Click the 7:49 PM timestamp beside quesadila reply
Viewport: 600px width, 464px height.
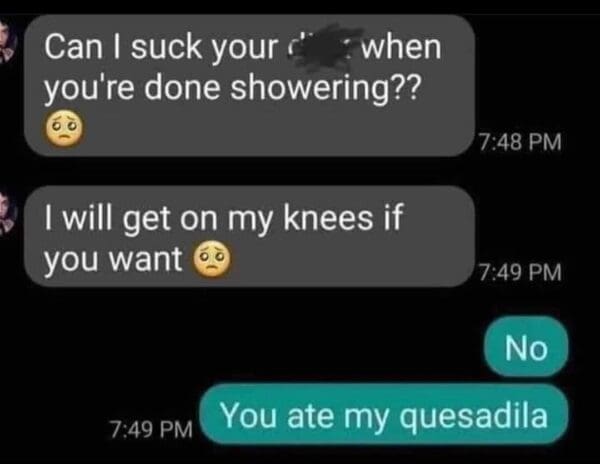click(151, 429)
